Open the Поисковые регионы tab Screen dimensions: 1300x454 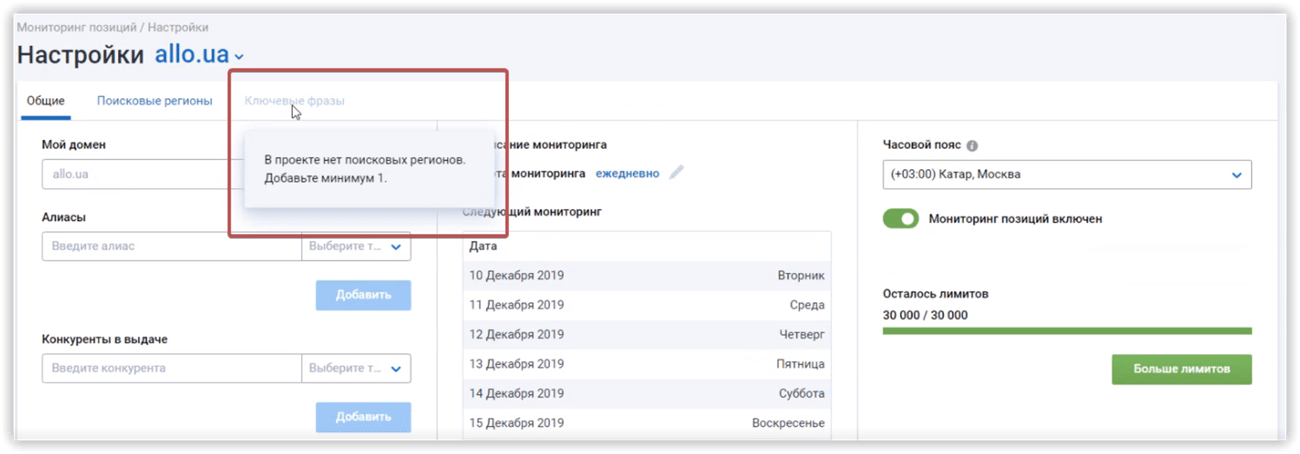pyautogui.click(x=154, y=101)
